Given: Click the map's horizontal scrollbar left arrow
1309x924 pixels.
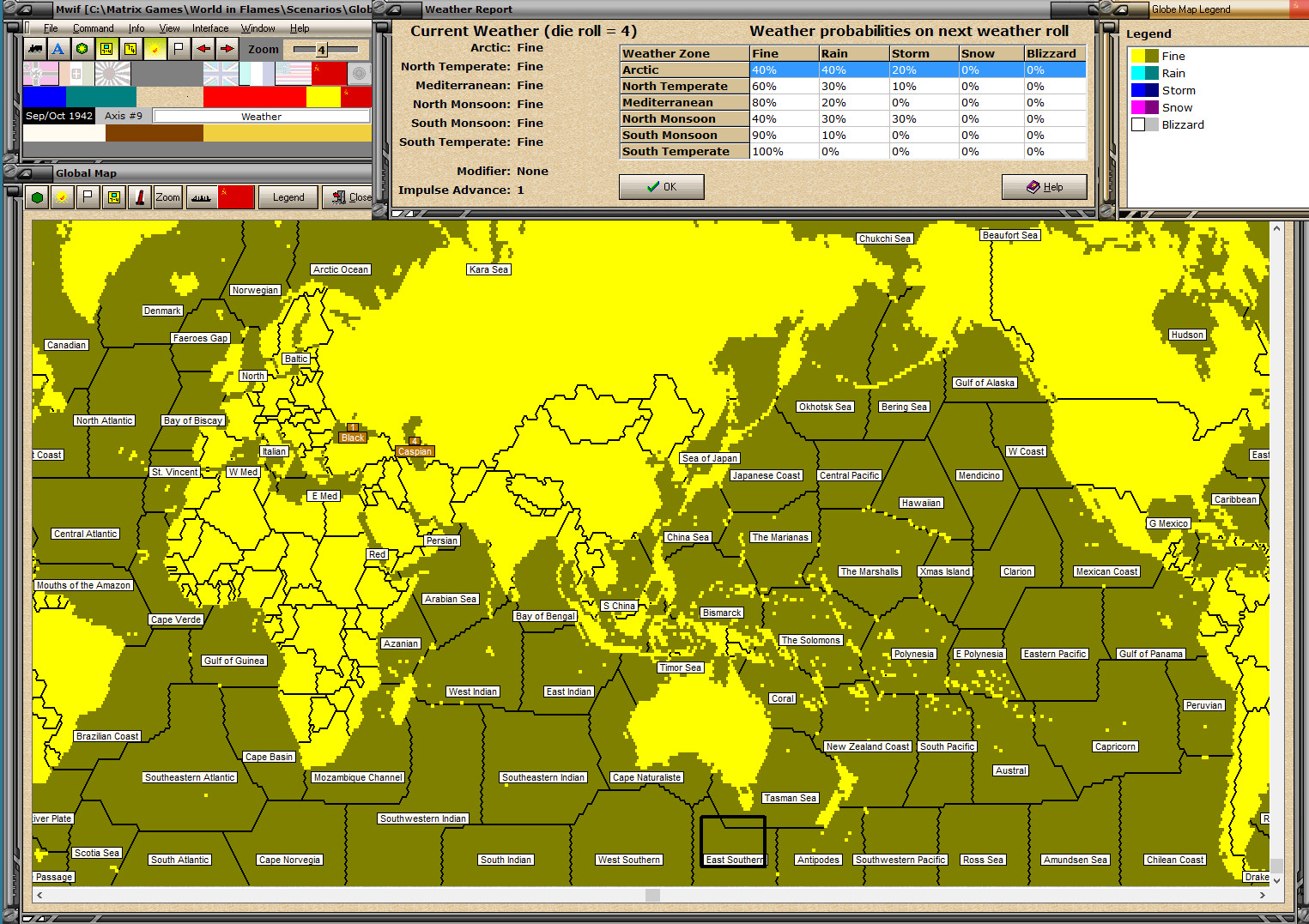Looking at the screenshot, I should (39, 895).
